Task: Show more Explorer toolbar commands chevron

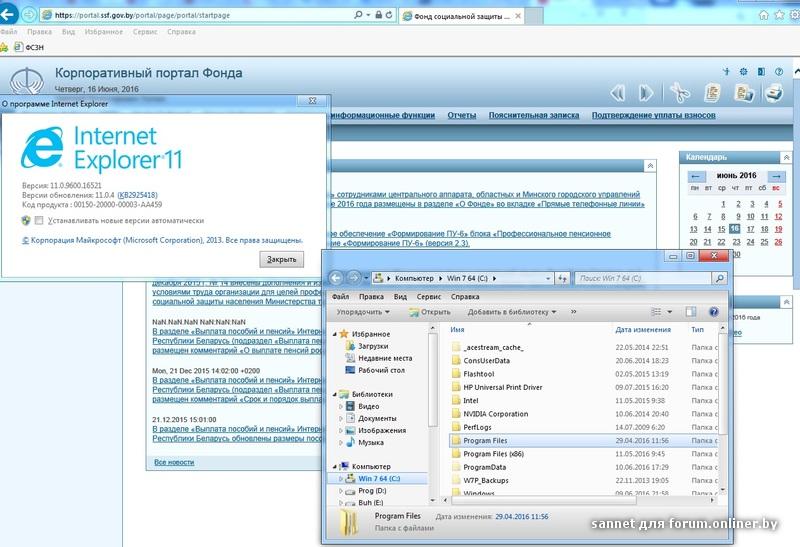Action: (x=573, y=312)
